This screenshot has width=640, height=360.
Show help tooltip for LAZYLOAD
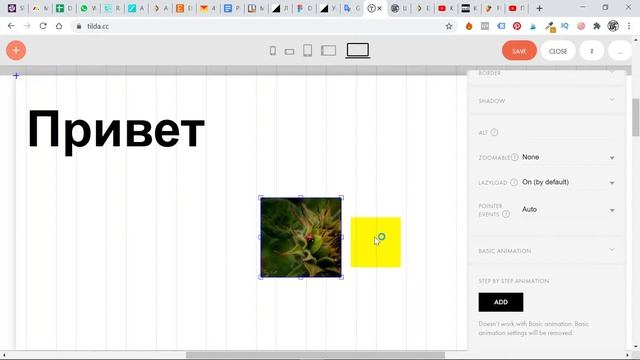(514, 182)
